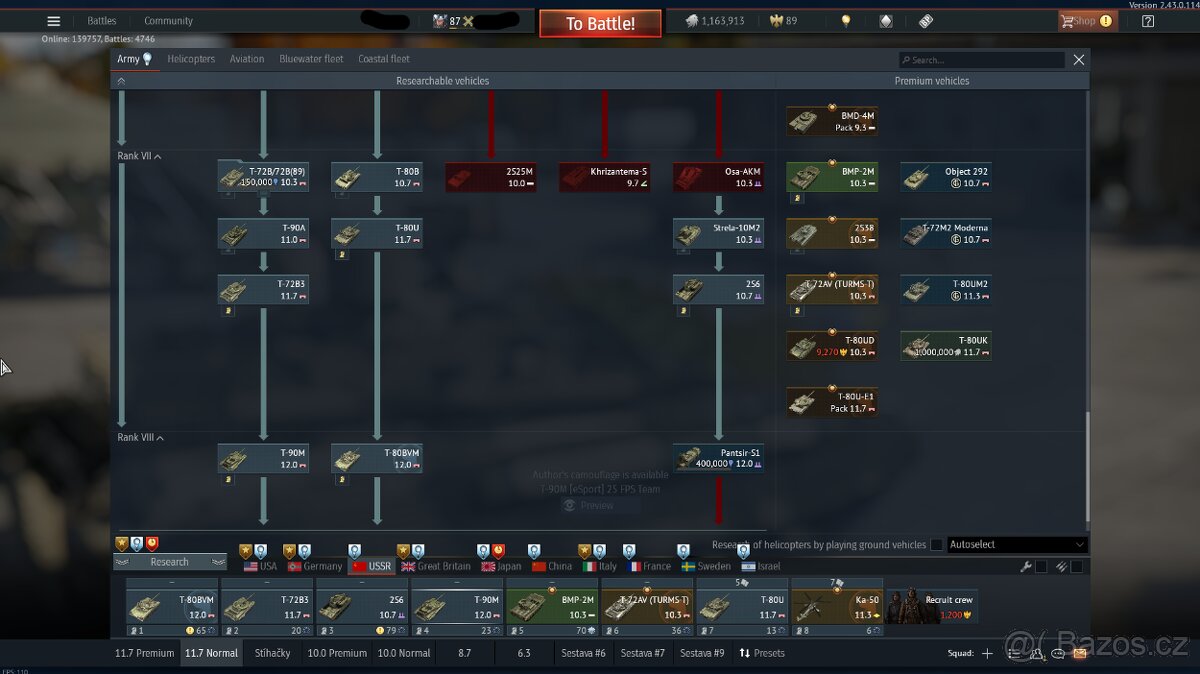Toggle the checkbox next to stripes icon
Image resolution: width=1200 pixels, height=674 pixels.
1077,567
